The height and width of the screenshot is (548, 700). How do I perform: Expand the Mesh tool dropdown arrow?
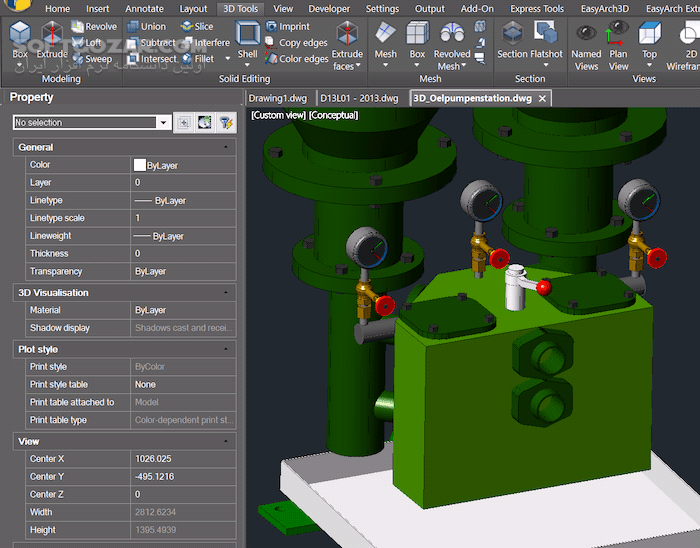point(385,67)
